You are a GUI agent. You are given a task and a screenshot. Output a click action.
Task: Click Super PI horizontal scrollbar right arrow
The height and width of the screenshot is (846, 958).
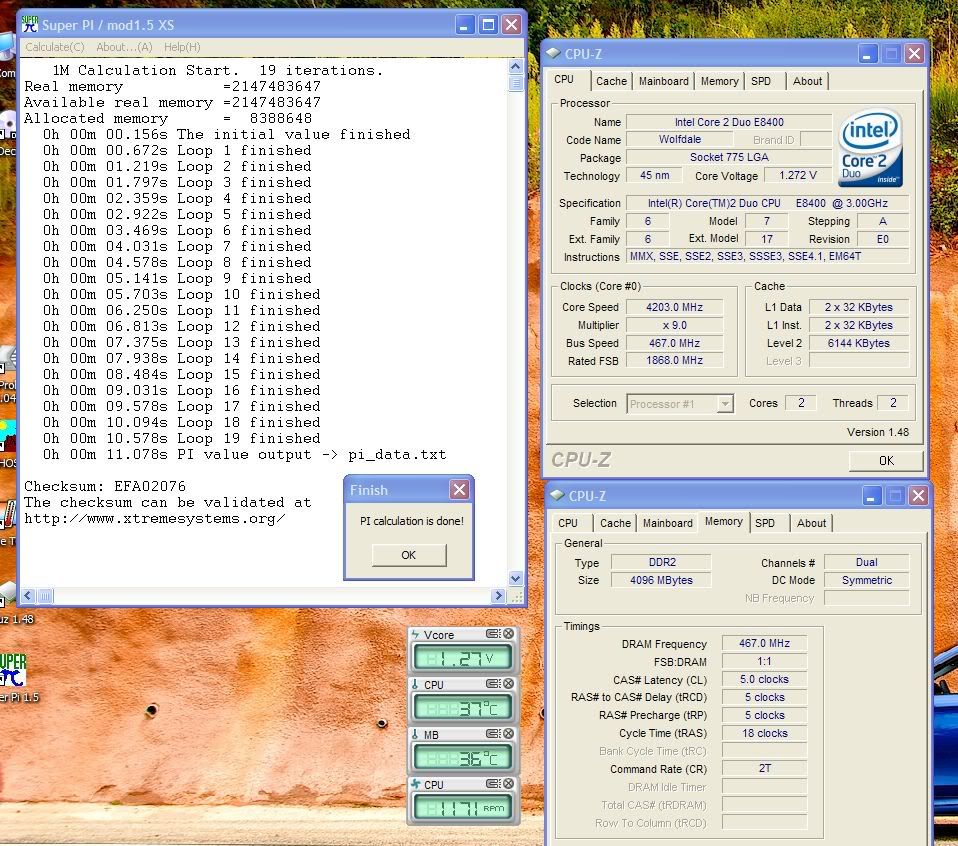coord(499,596)
